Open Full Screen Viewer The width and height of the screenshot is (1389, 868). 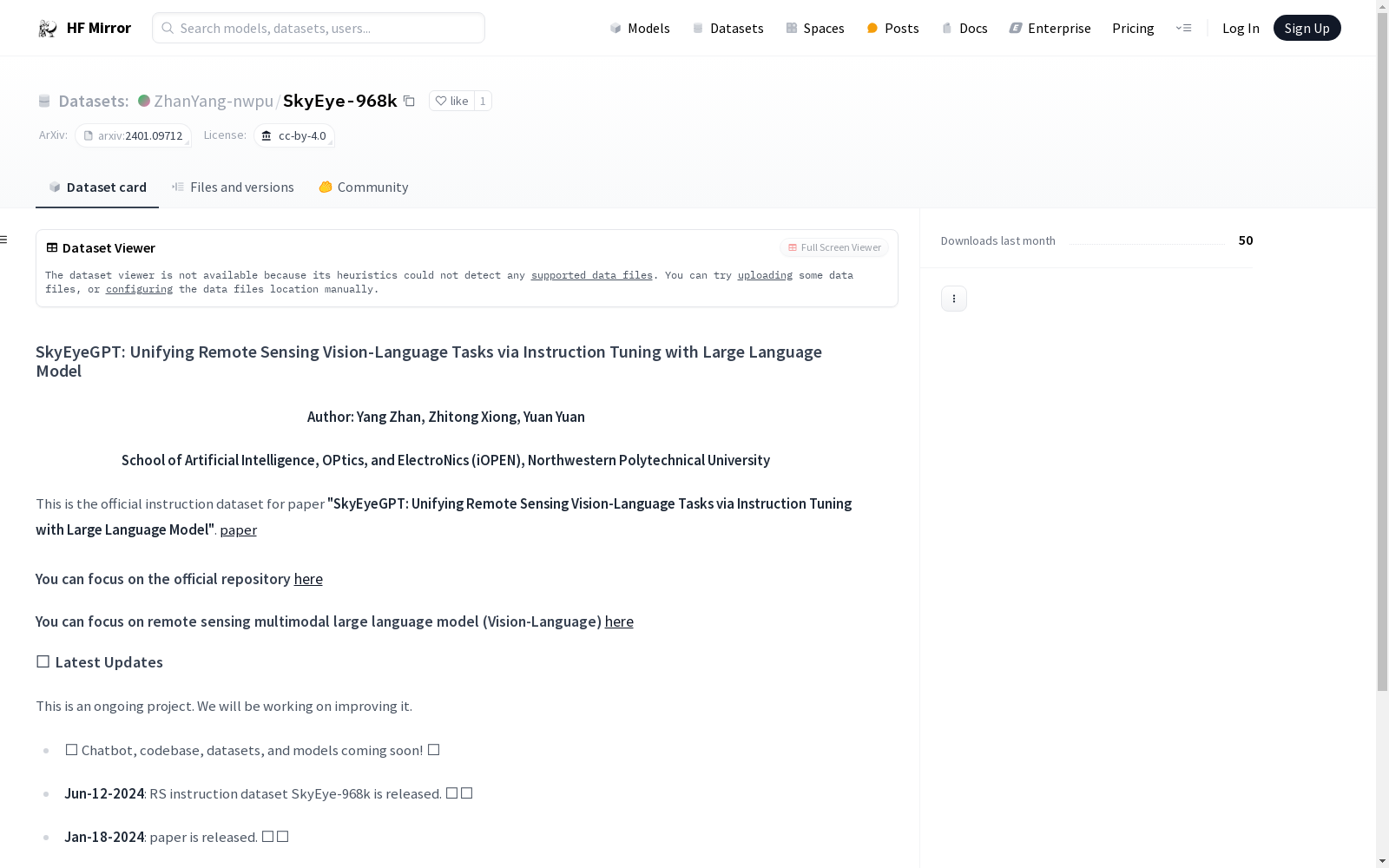coord(834,248)
